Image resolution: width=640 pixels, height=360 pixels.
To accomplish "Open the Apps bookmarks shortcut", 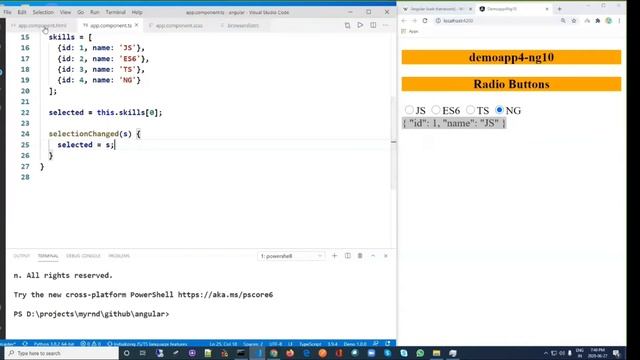I will point(410,31).
